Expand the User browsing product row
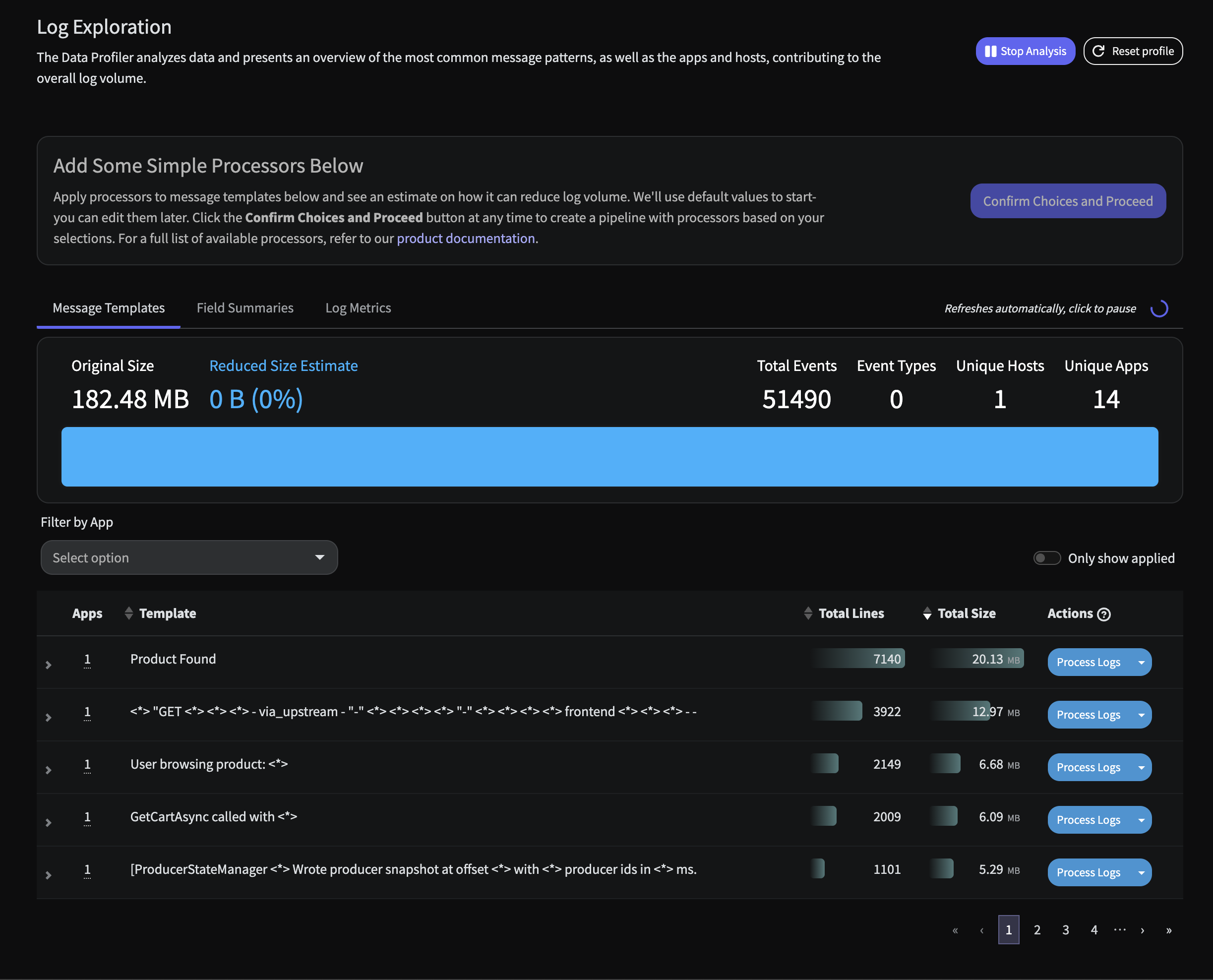 point(49,769)
